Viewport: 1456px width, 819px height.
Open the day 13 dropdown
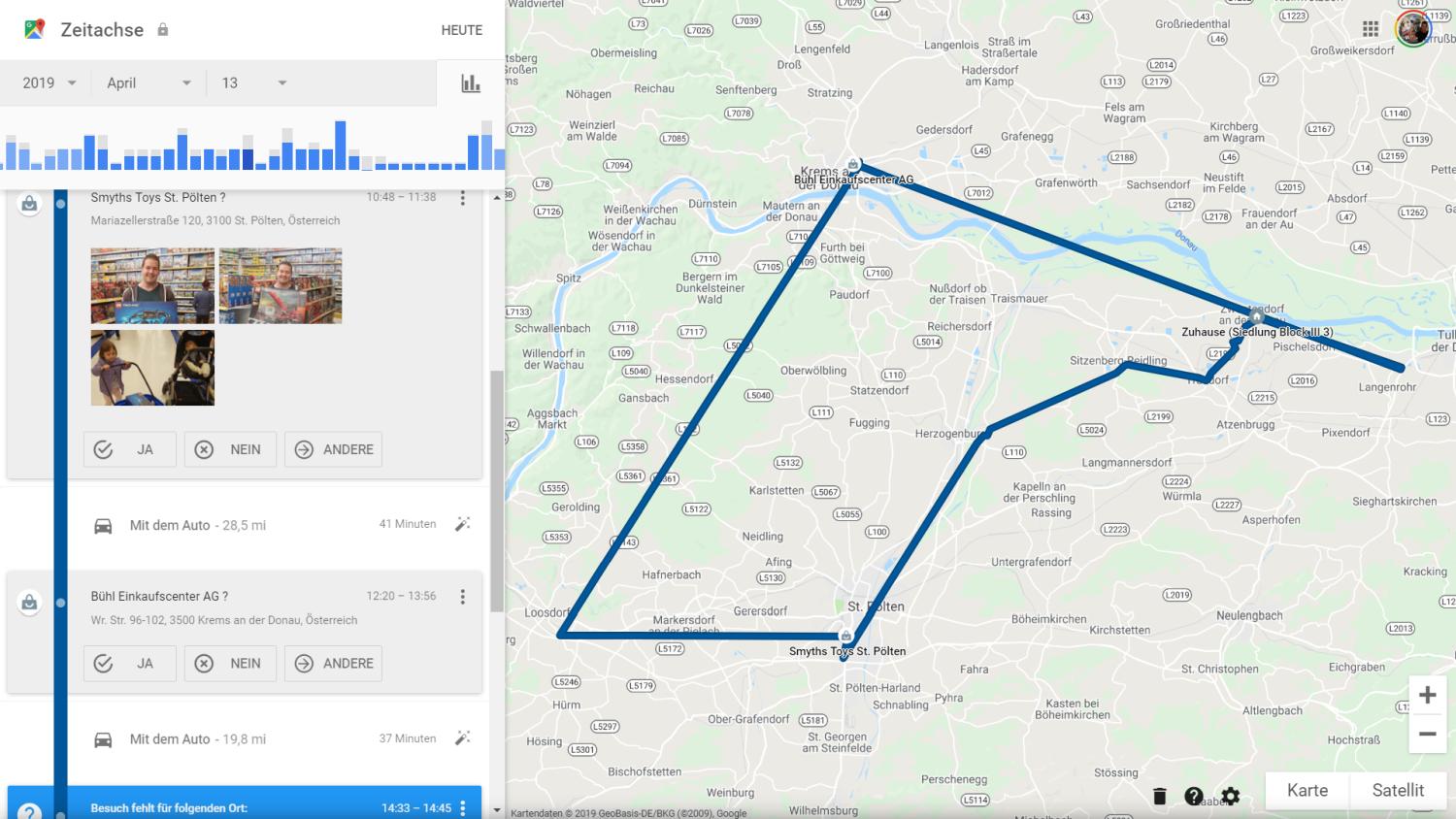pos(254,83)
